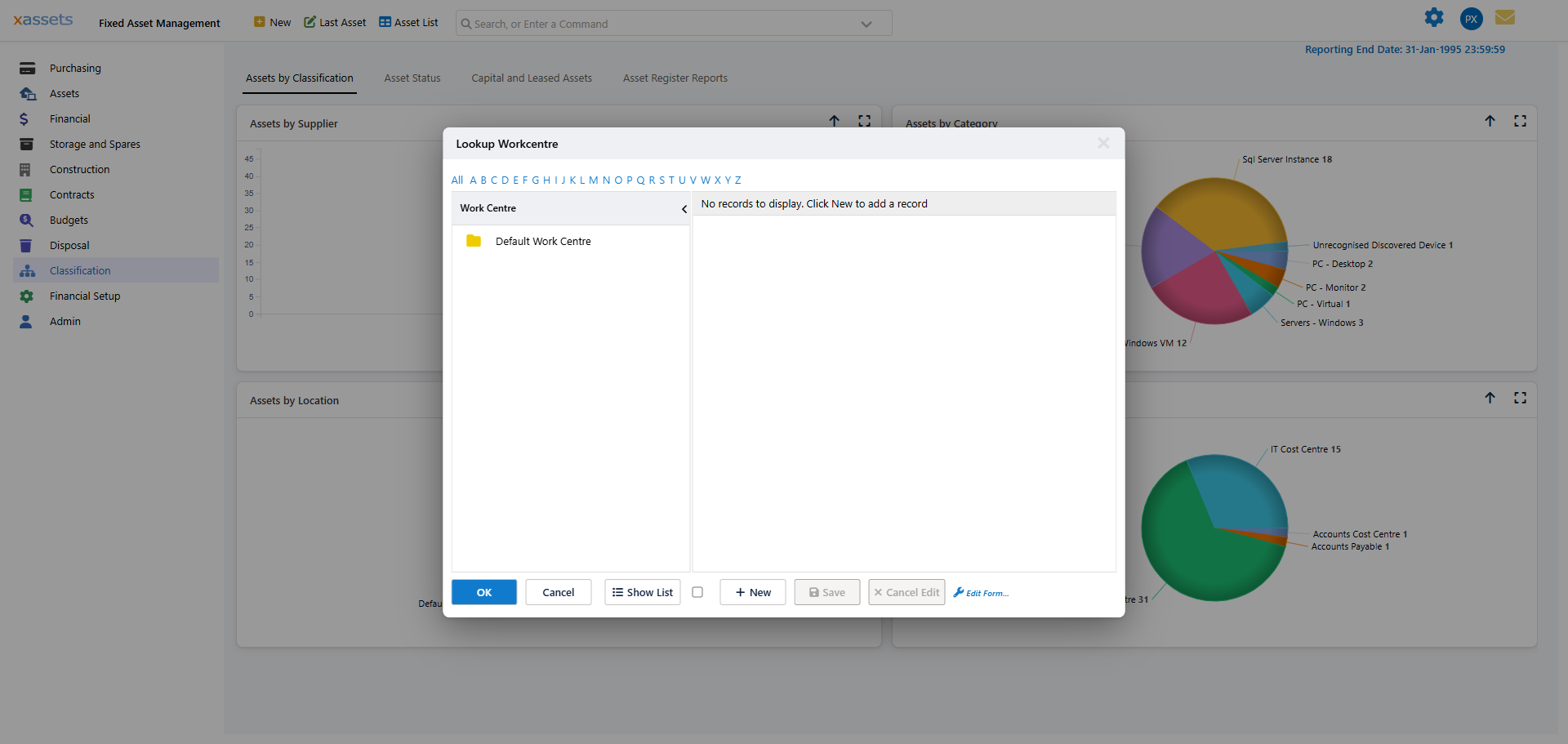Viewport: 1568px width, 744px height.
Task: Switch to the Asset Status tab
Action: [x=412, y=78]
